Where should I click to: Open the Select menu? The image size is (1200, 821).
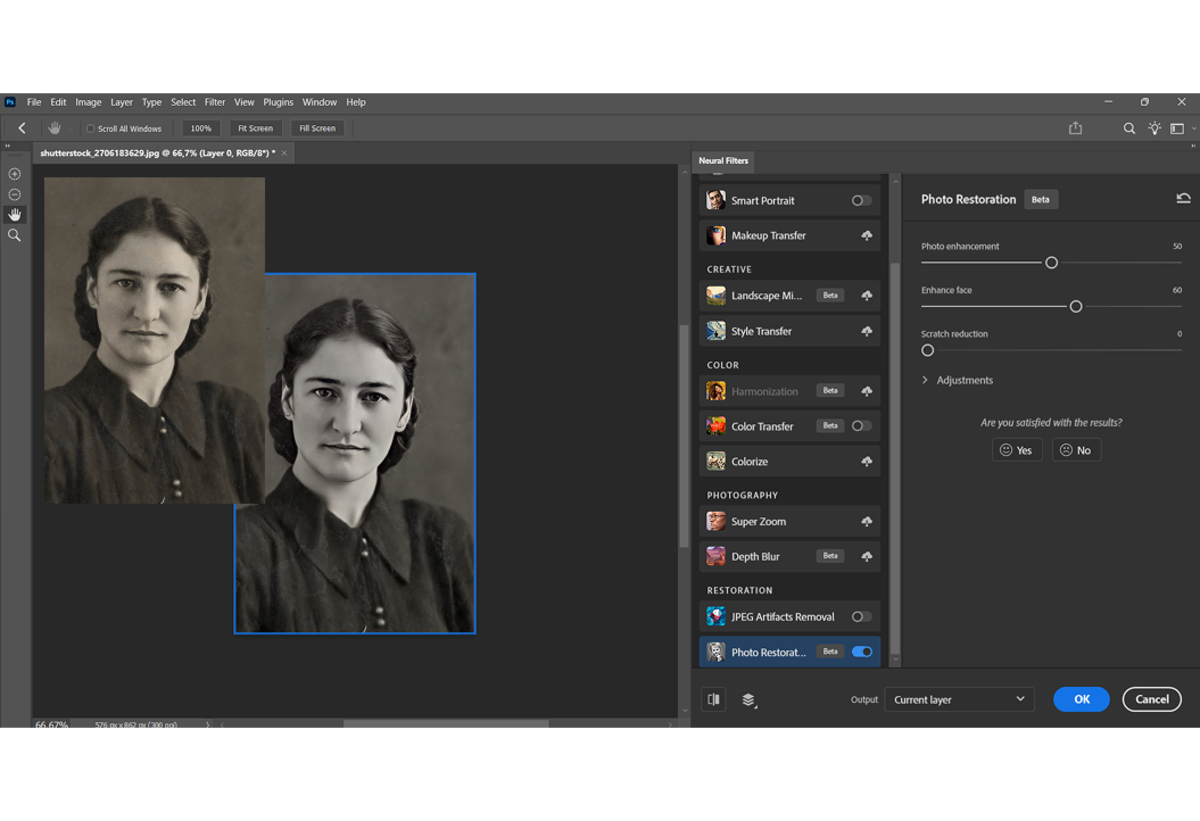tap(183, 102)
